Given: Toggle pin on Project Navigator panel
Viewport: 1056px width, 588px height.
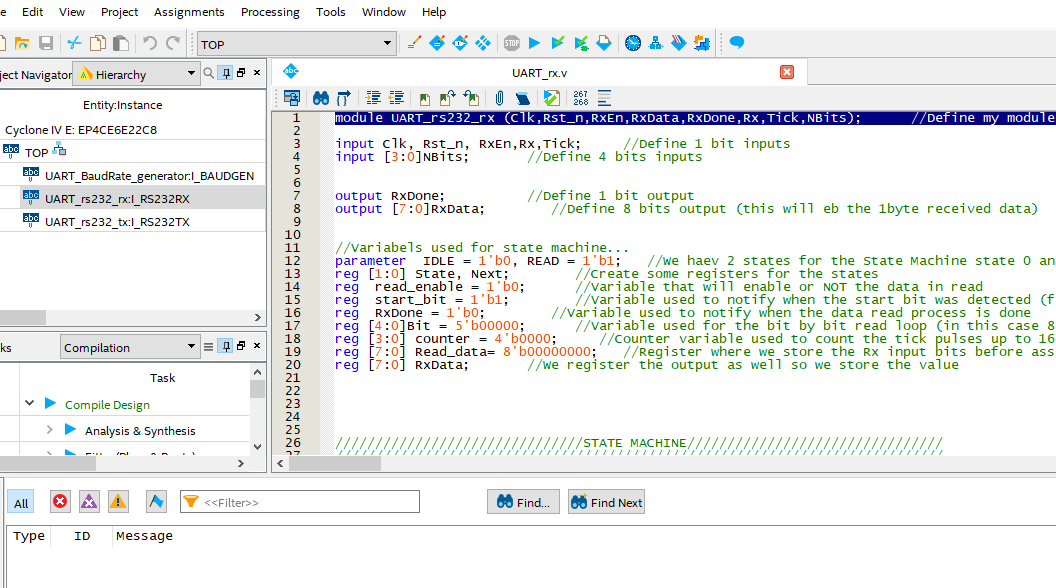Looking at the screenshot, I should (x=226, y=73).
